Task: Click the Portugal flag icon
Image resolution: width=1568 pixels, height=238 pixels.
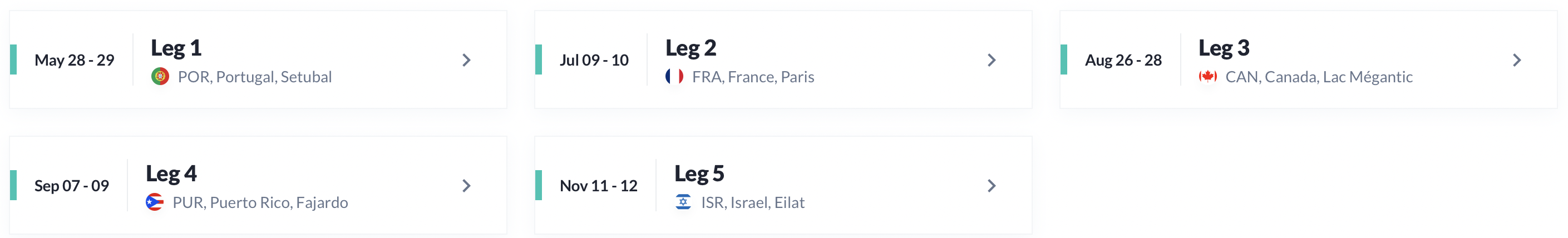Action: coord(160,77)
